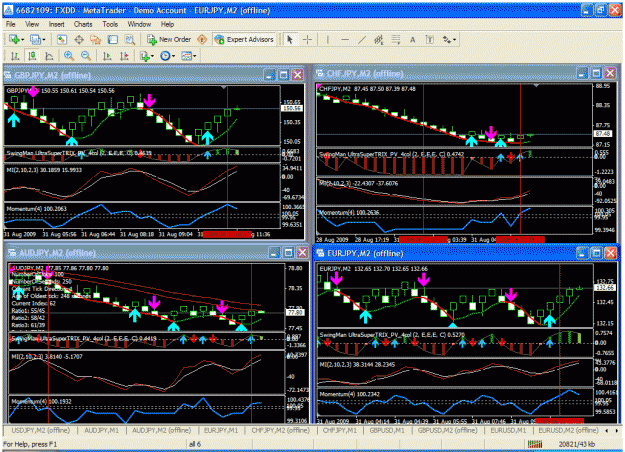Launch MetaEditor diamond icon
The height and width of the screenshot is (452, 625).
(202, 39)
